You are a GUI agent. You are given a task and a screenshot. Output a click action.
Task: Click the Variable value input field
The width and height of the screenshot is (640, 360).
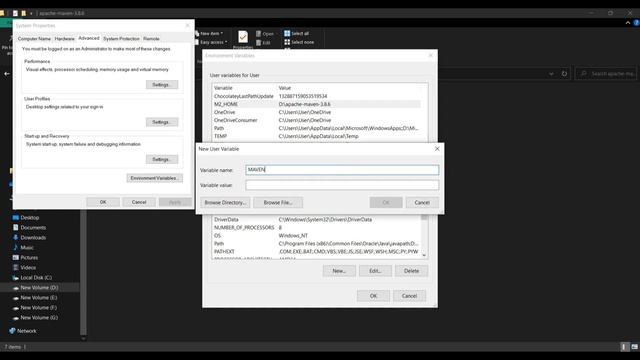[342, 185]
